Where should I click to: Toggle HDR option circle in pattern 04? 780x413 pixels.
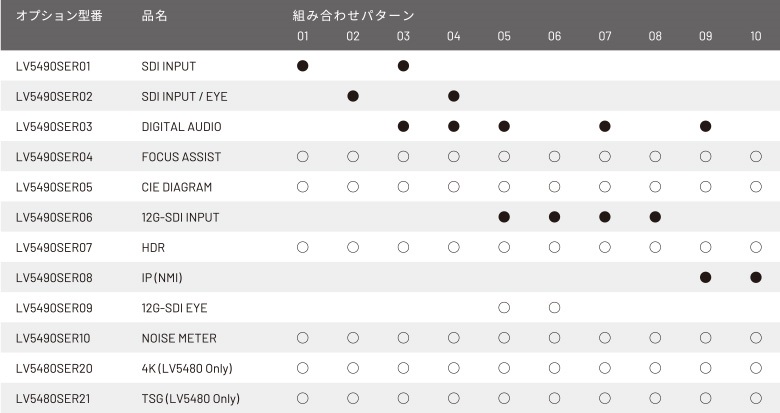pos(454,247)
